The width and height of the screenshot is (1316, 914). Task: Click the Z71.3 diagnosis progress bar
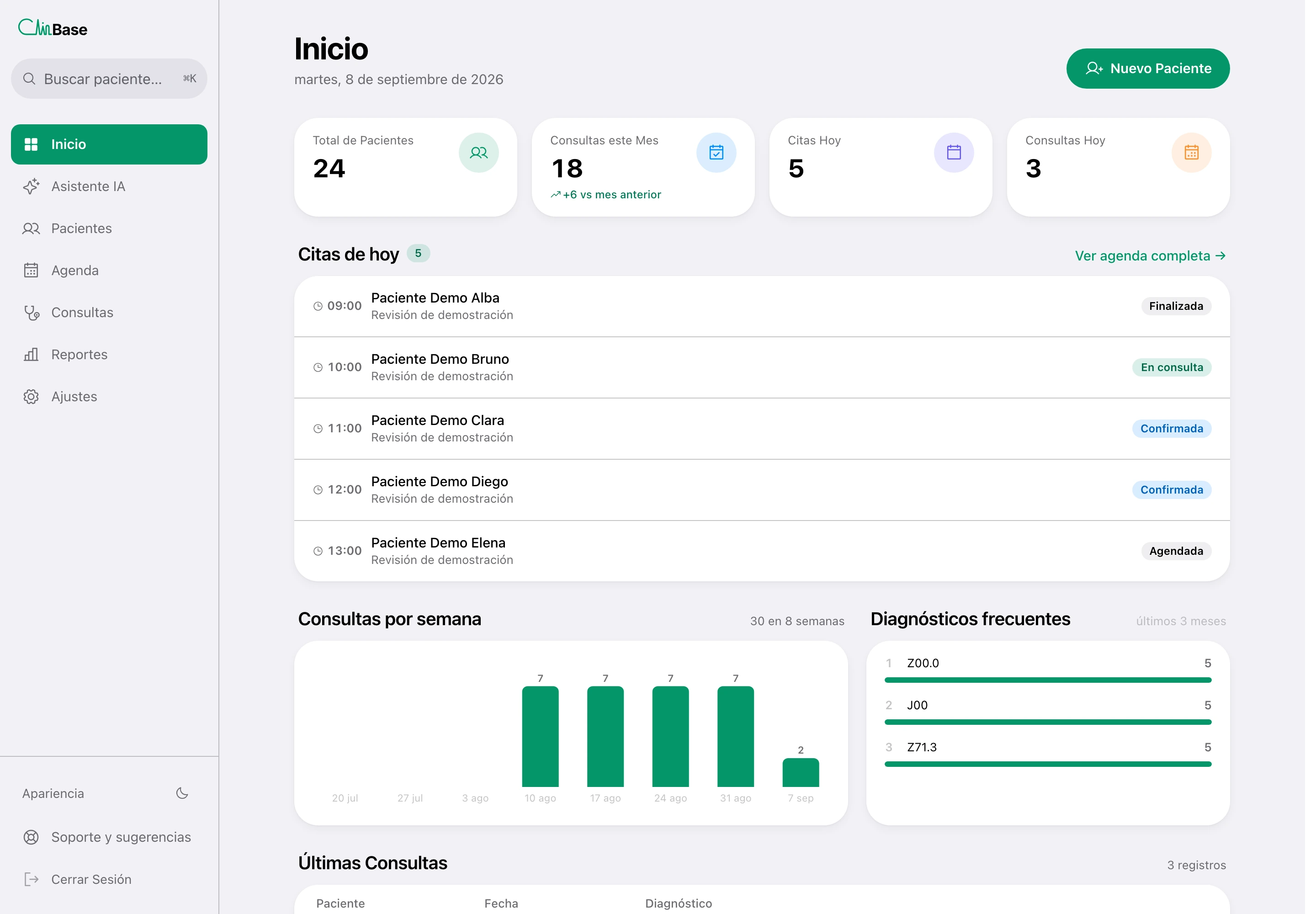coord(1047,764)
